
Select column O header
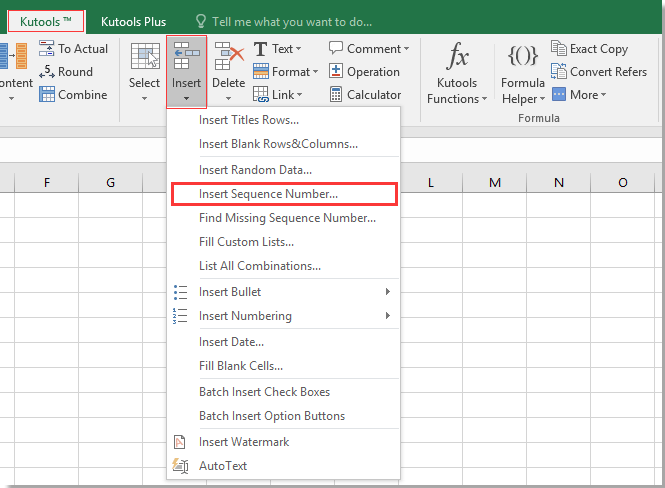click(623, 183)
